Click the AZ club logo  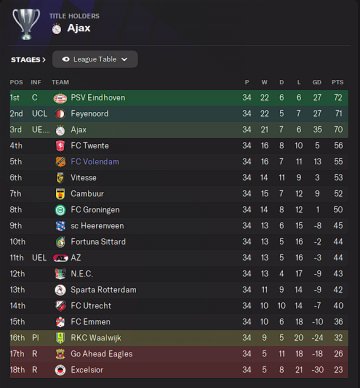point(61,258)
